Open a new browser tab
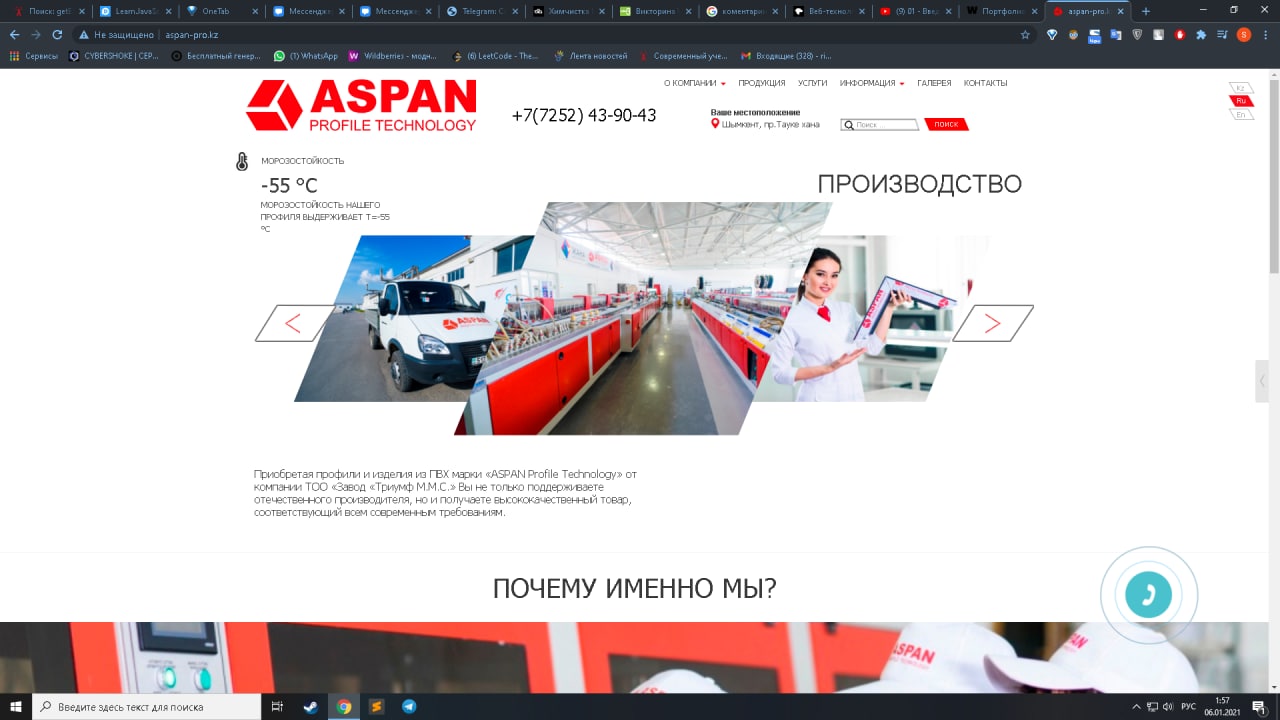1280x720 pixels. (1146, 11)
